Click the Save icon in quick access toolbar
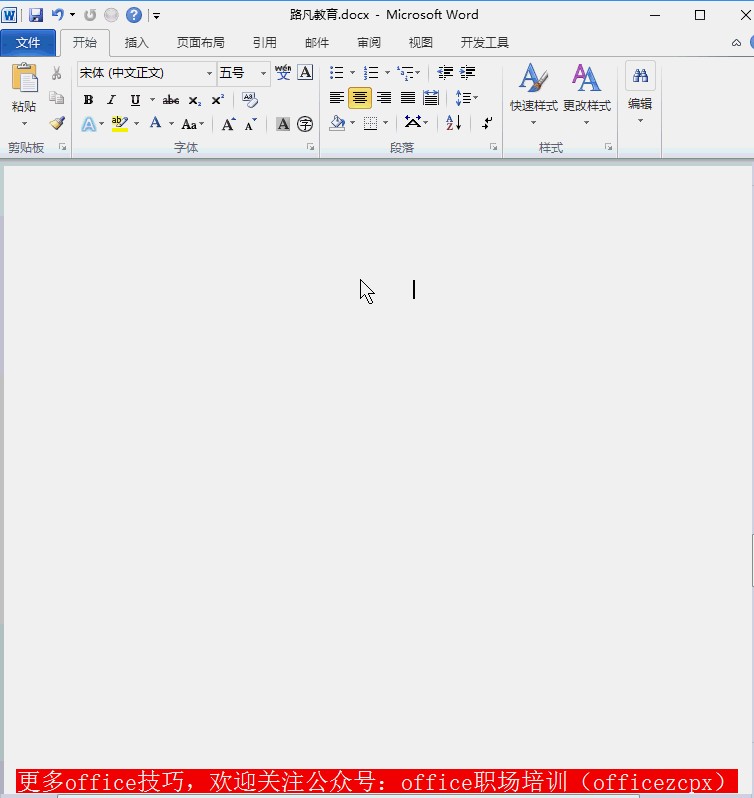Screen dimensions: 754x798 (36, 15)
